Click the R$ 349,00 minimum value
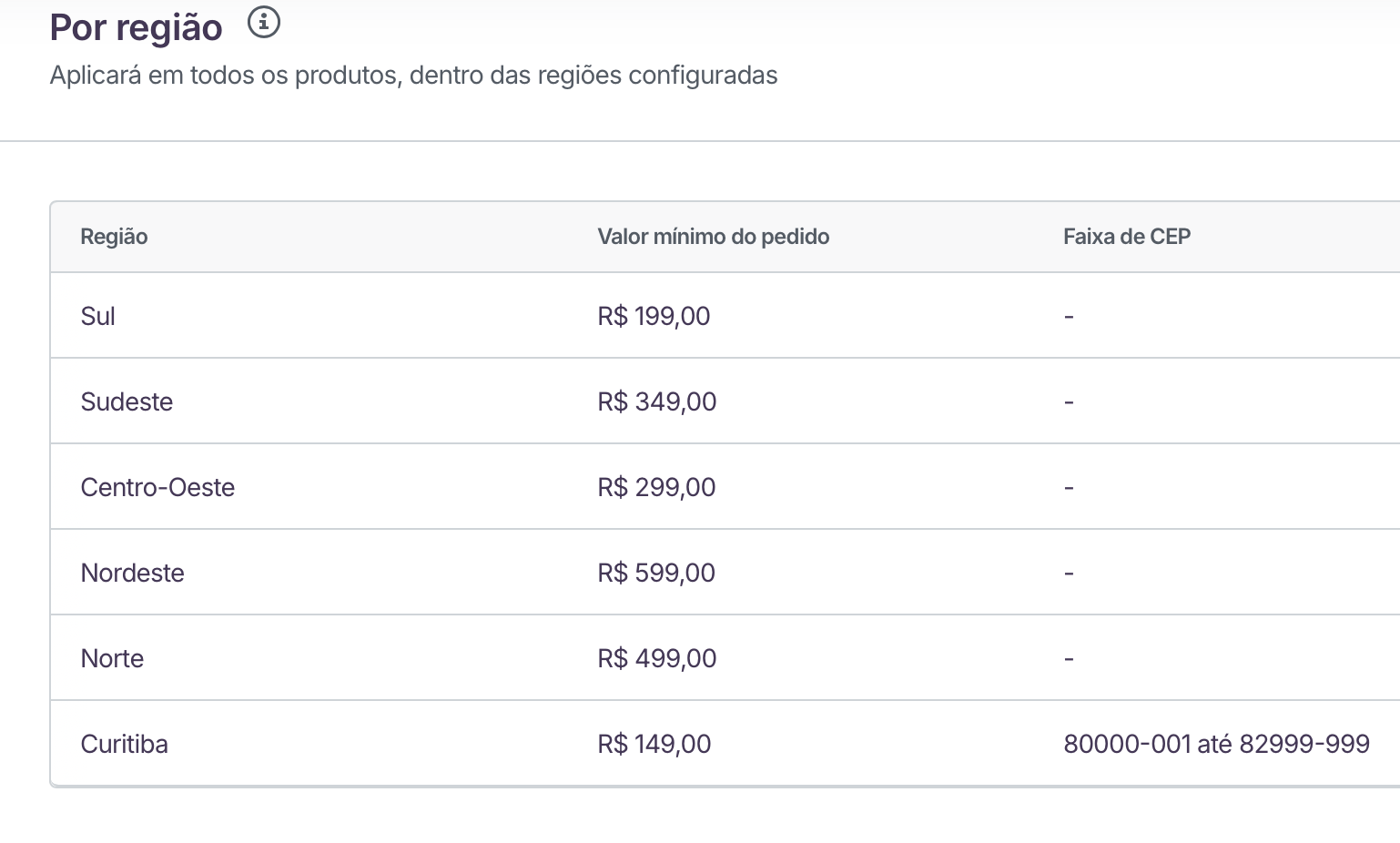The height and width of the screenshot is (843, 1400). click(656, 401)
